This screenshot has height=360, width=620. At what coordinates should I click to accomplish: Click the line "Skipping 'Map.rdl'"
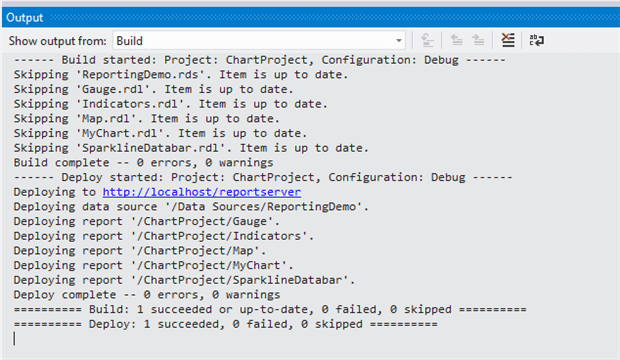tap(147, 119)
